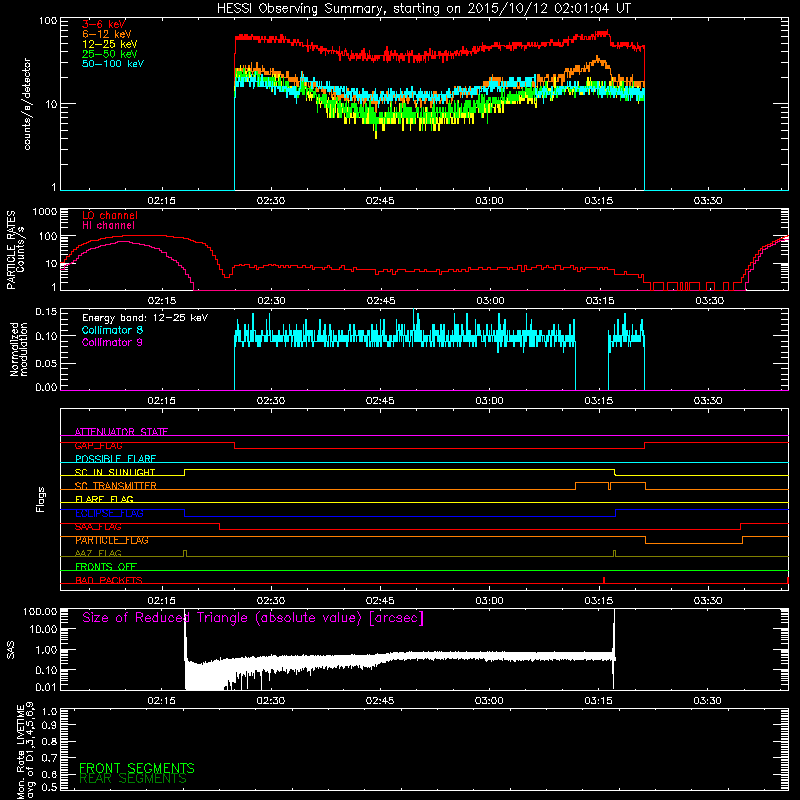Select the 50-100 keV legend label

113,64
